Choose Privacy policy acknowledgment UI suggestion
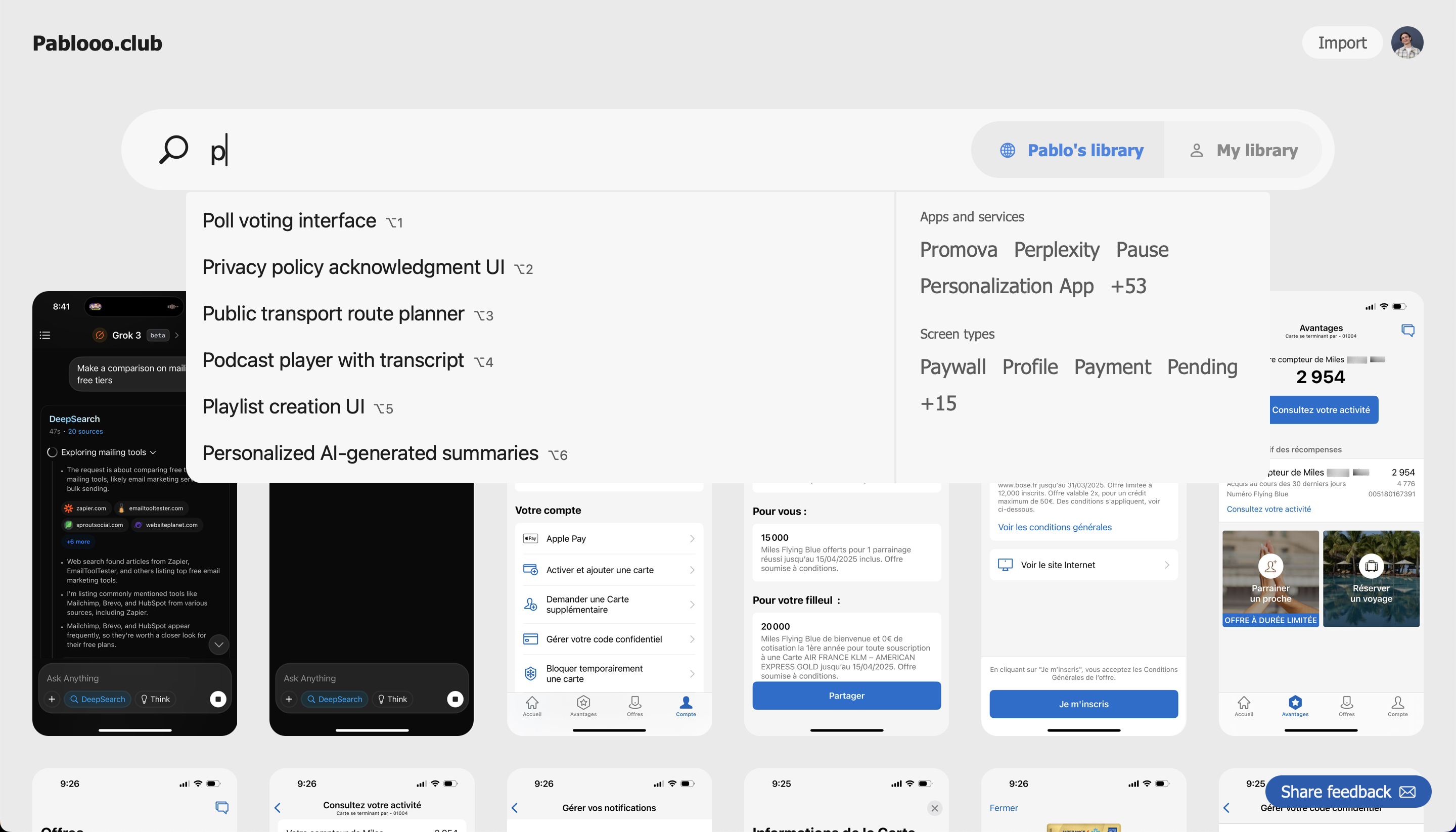This screenshot has height=832, width=1456. [368, 267]
